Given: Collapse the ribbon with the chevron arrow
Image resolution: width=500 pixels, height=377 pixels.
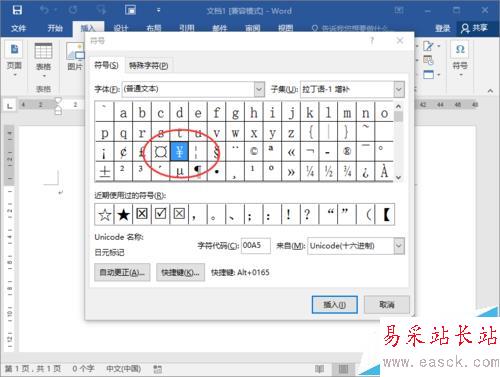Looking at the screenshot, I should click(x=490, y=91).
